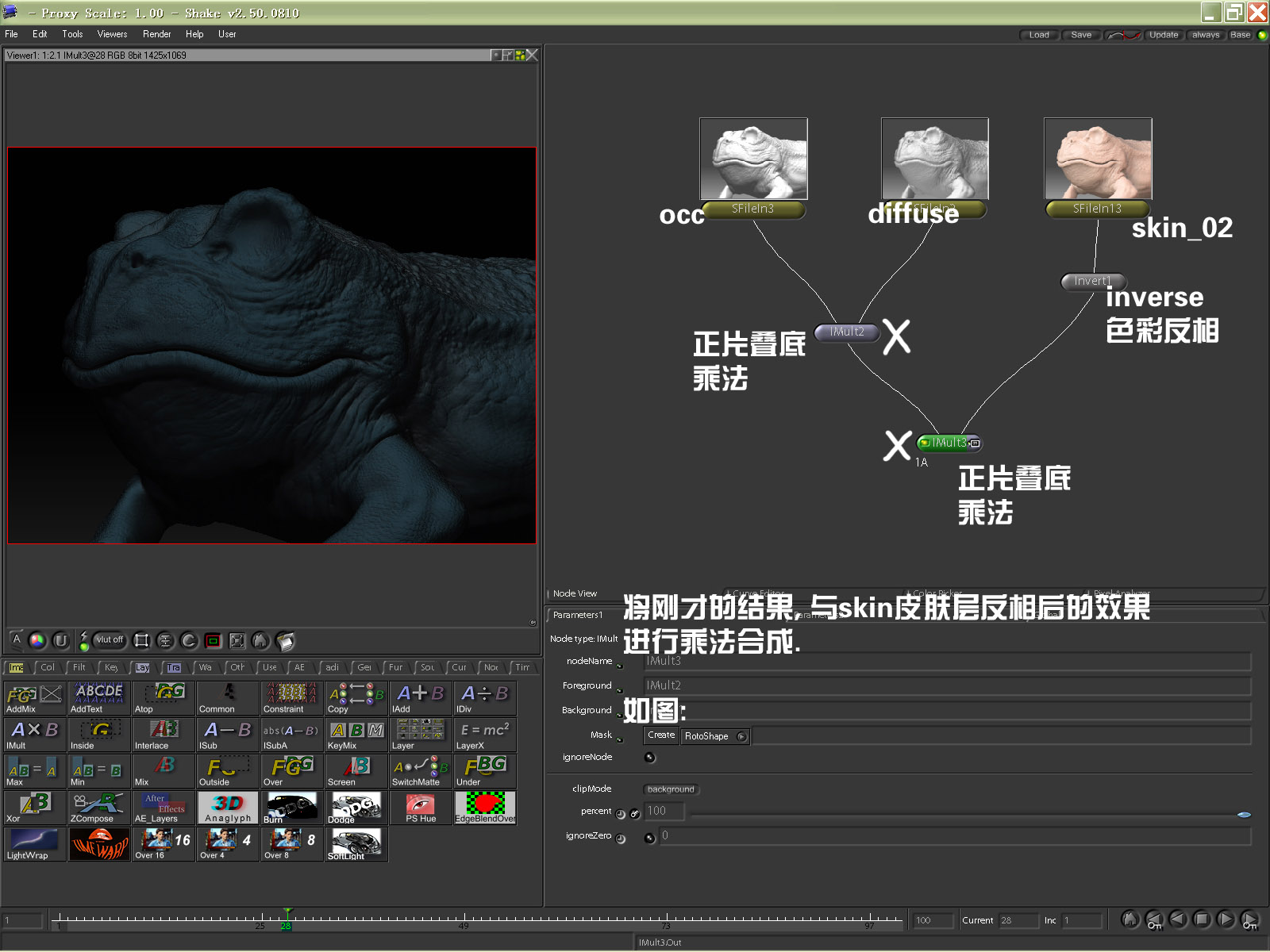Screen dimensions: 1270x952
Task: Toggle the U viewer script button
Action: coord(61,640)
